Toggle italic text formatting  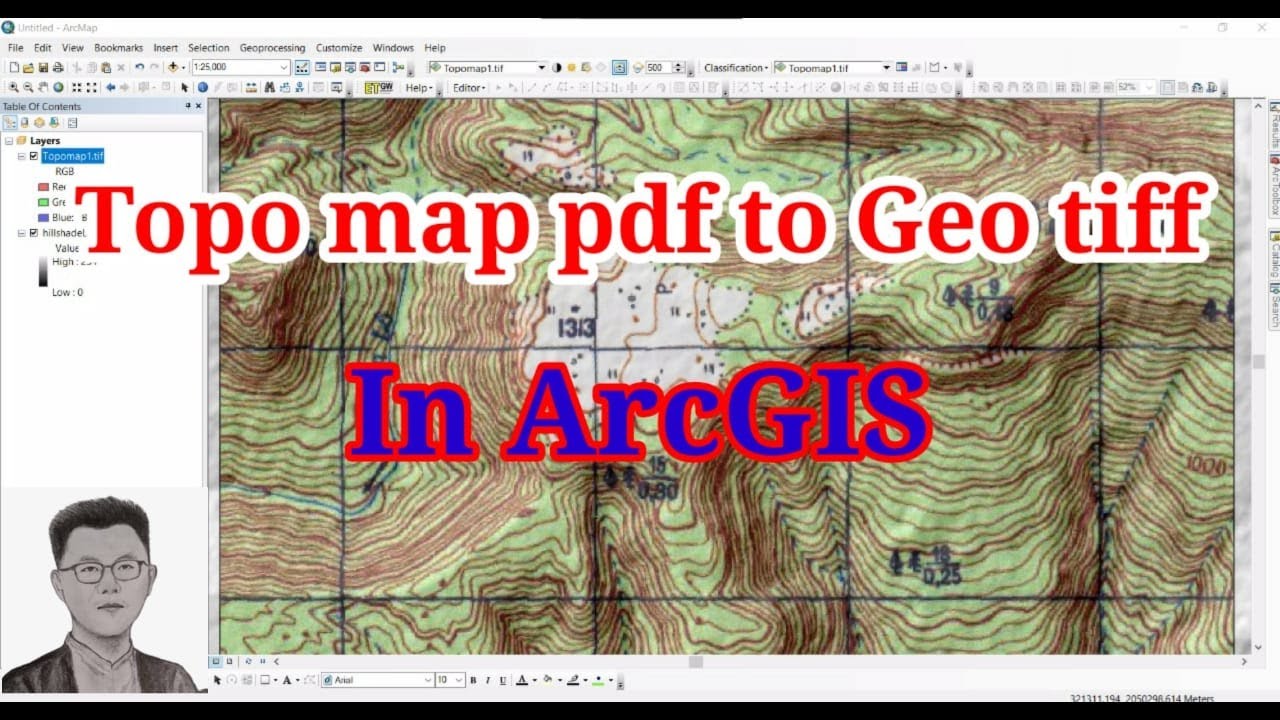coord(487,680)
